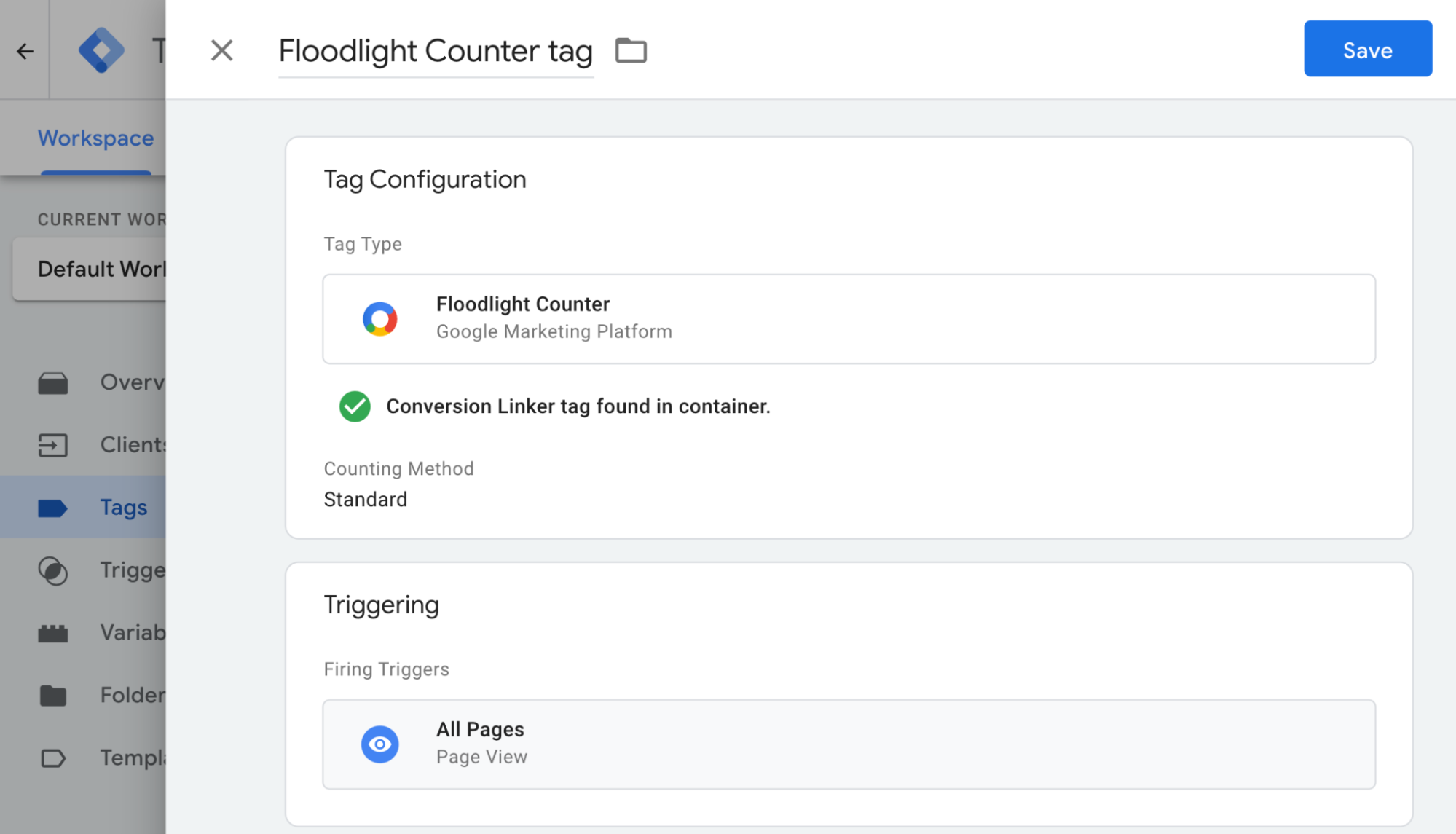The image size is (1456, 834).
Task: Click the back arrow navigation icon
Action: [x=26, y=52]
